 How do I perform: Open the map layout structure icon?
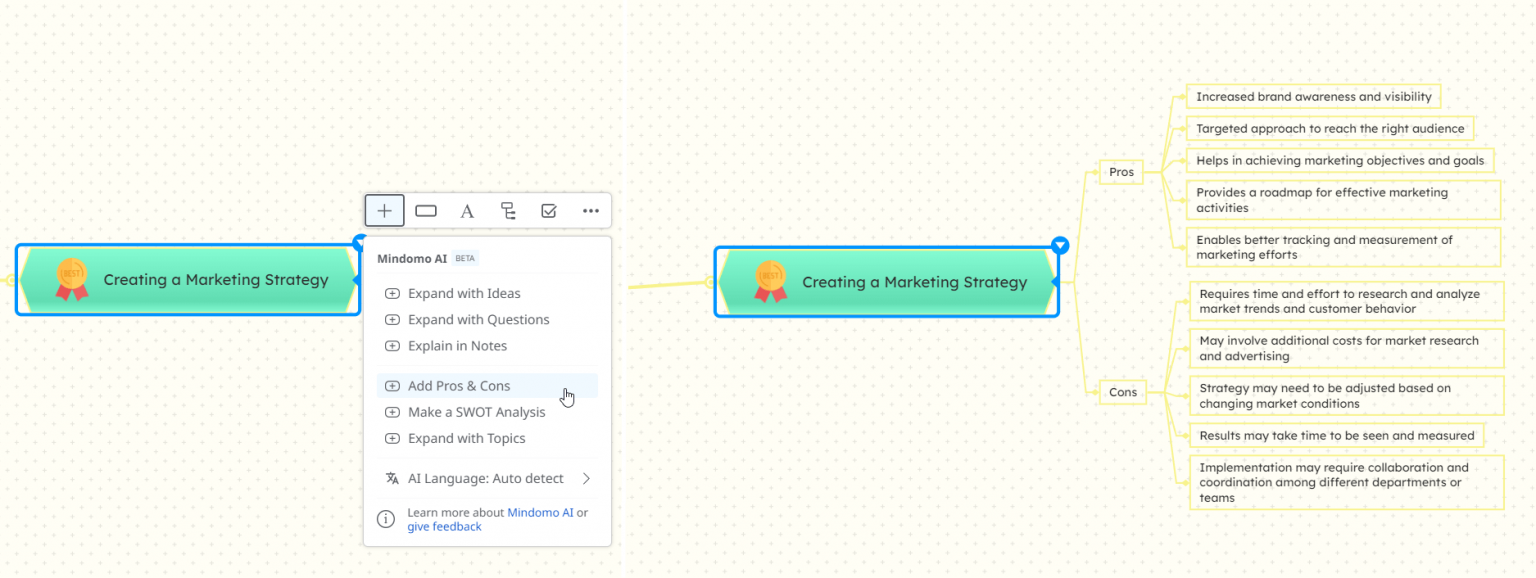click(x=508, y=211)
